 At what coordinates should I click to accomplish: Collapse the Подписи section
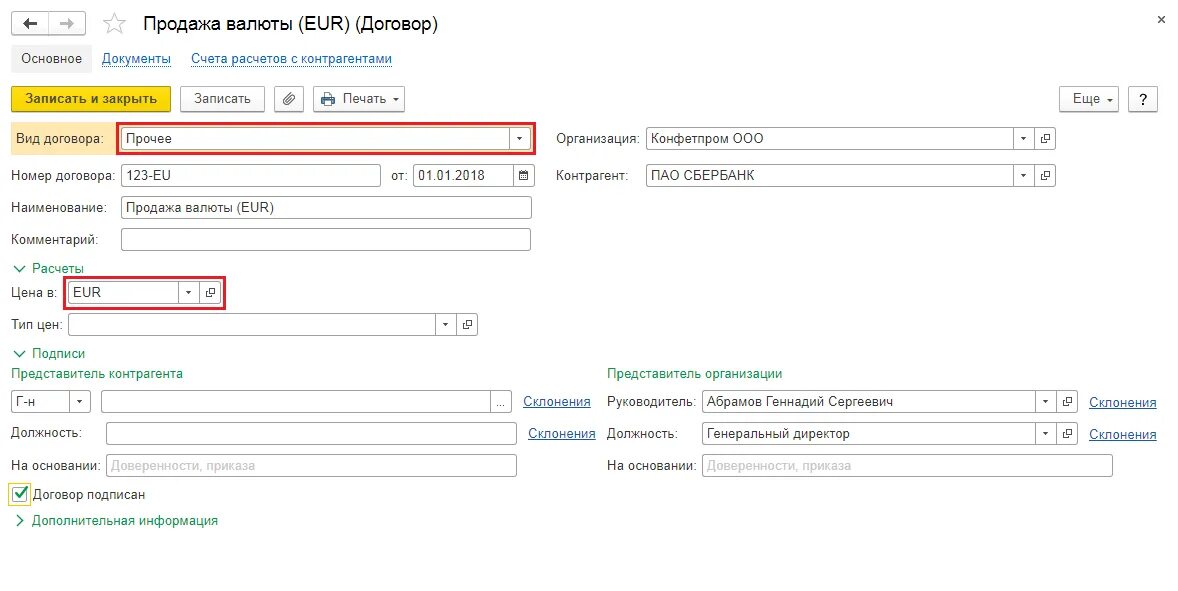coord(50,354)
